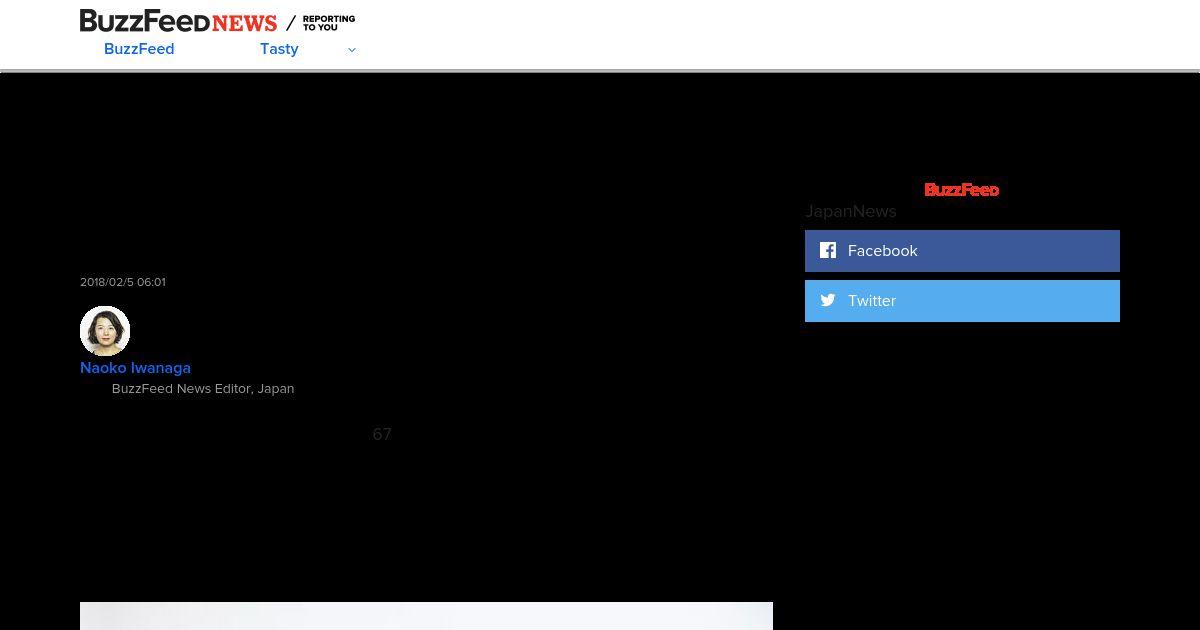Click the Facebook follow button
The image size is (1200, 630).
(x=962, y=251)
